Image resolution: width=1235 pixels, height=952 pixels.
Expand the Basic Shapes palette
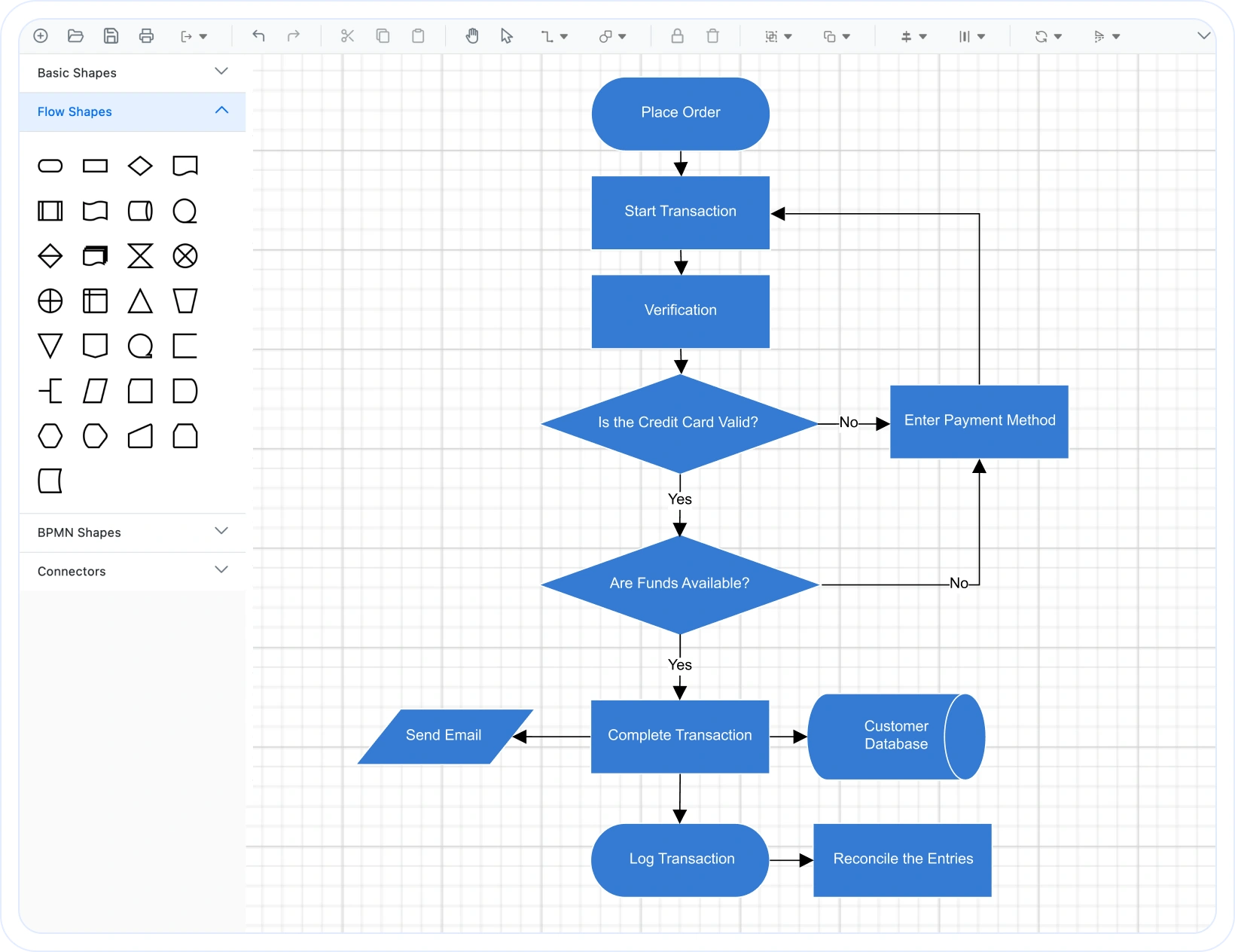(x=133, y=72)
